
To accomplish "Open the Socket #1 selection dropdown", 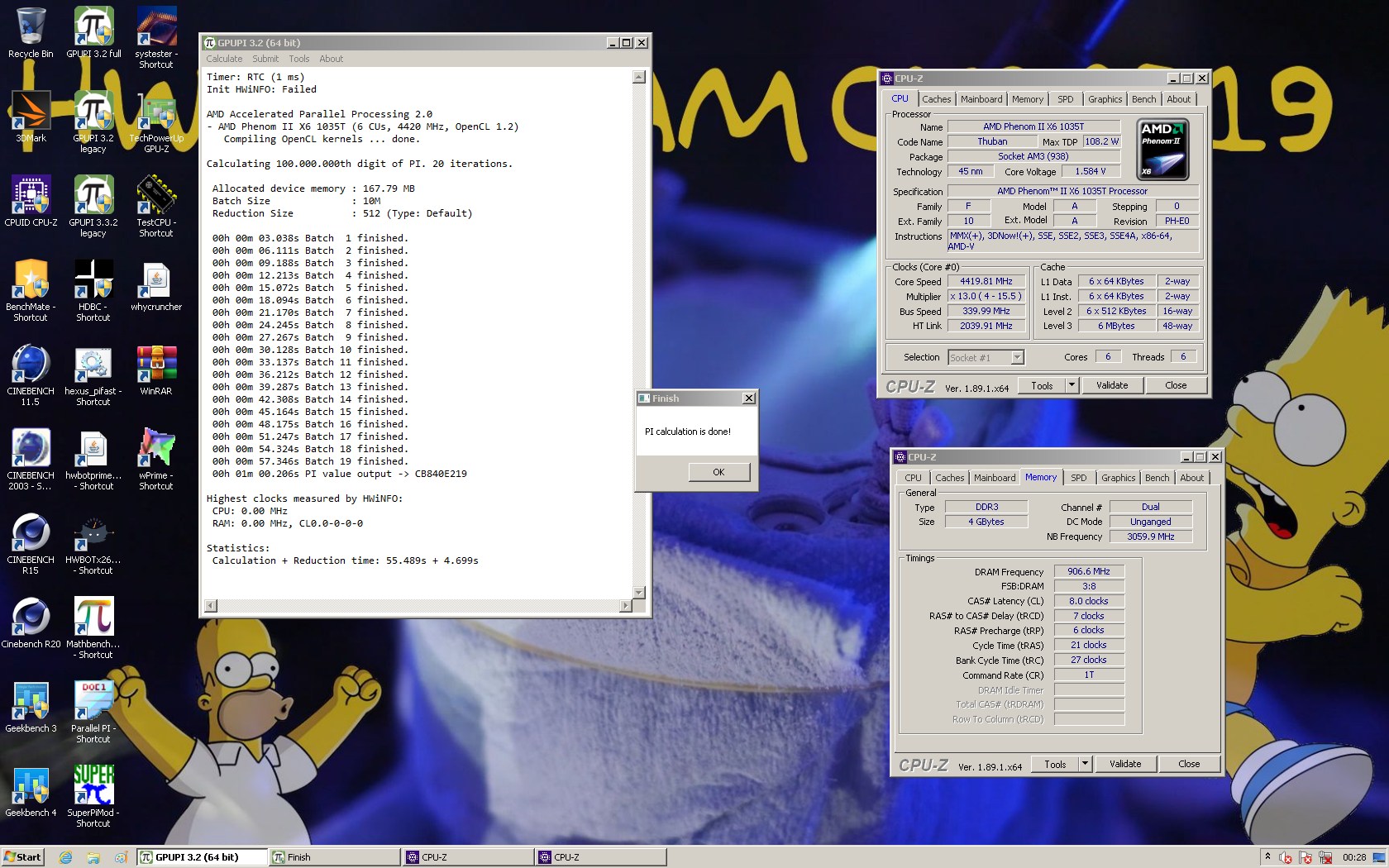I will (x=986, y=357).
